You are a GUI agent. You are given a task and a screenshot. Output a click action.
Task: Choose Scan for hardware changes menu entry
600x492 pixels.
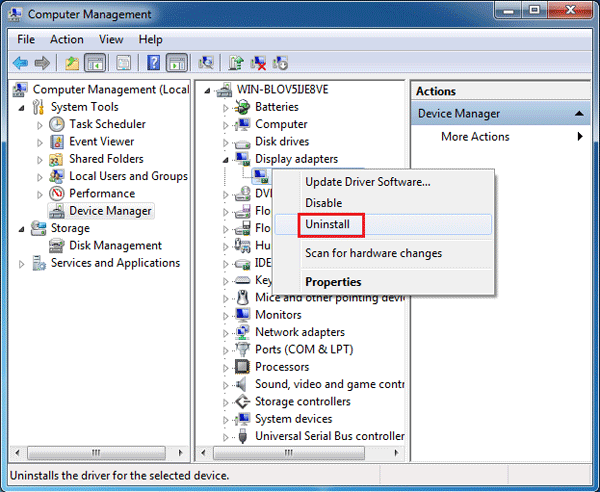point(383,253)
